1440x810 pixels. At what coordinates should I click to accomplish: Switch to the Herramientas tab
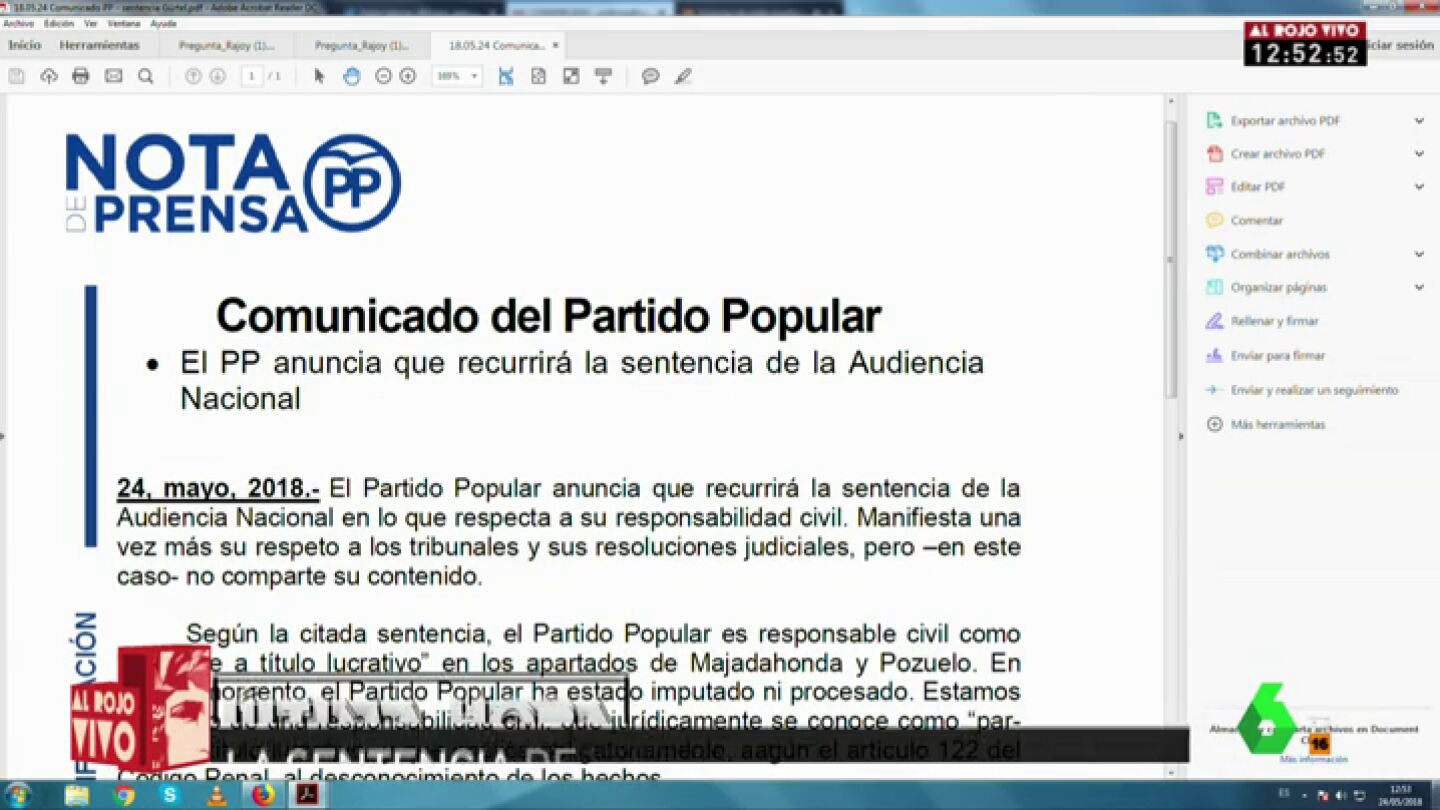pos(99,45)
